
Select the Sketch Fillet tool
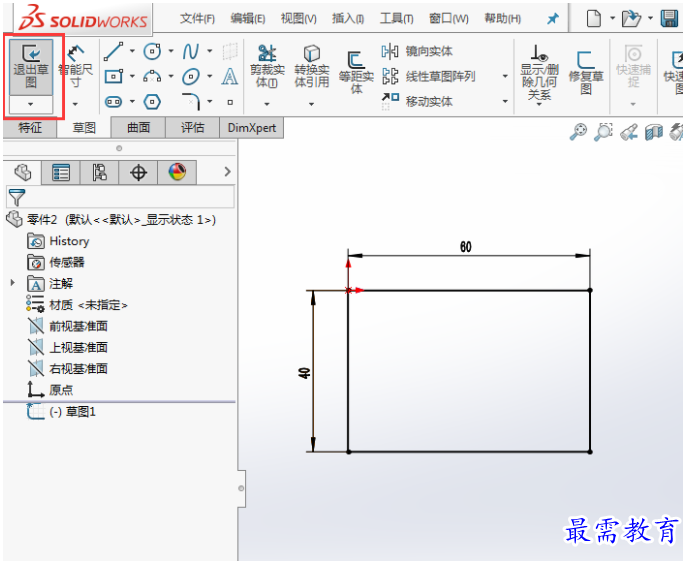click(191, 102)
